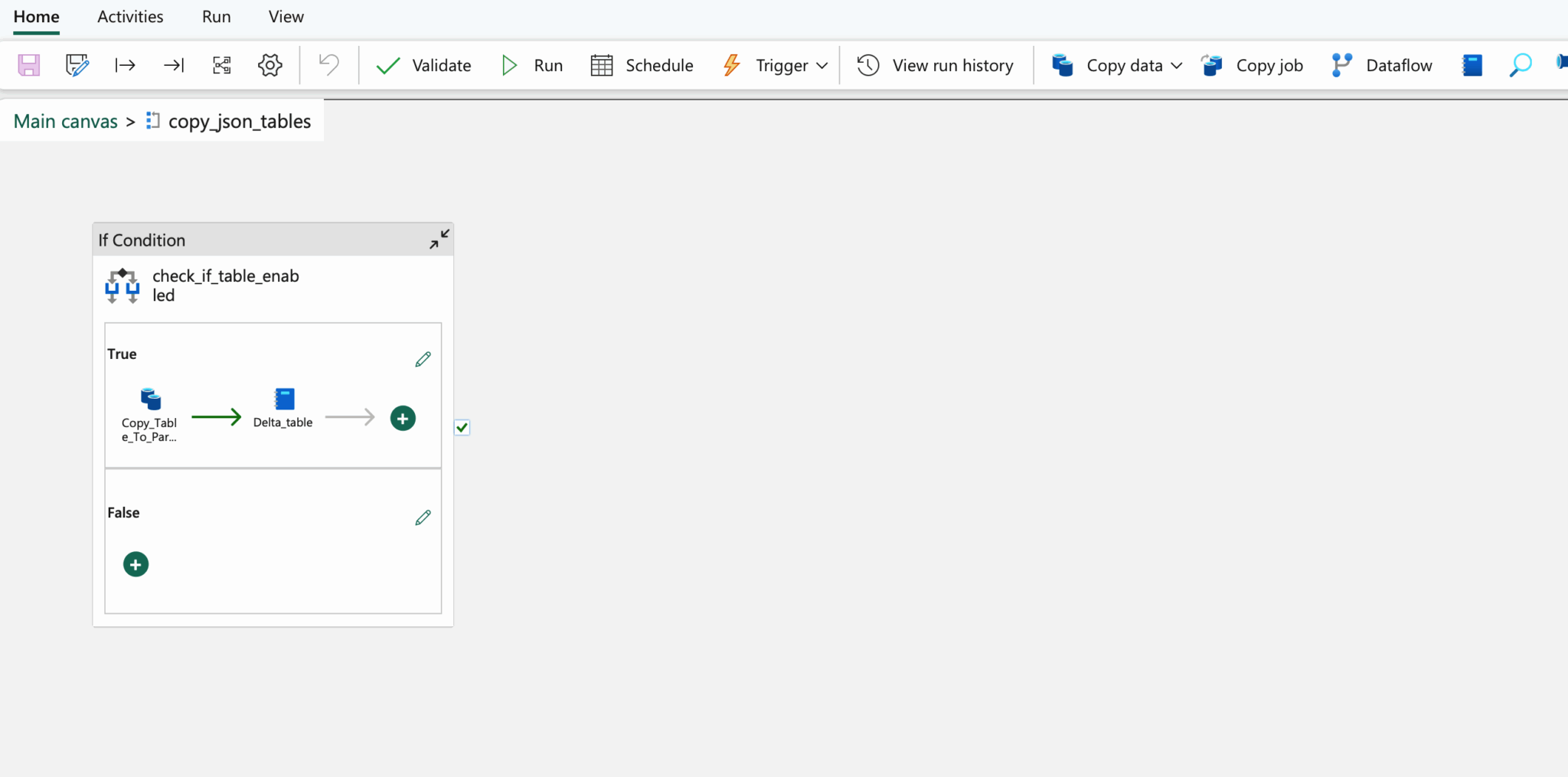This screenshot has height=777, width=1568.
Task: Click the arrow-from-bar pipeline icon
Action: 126,65
